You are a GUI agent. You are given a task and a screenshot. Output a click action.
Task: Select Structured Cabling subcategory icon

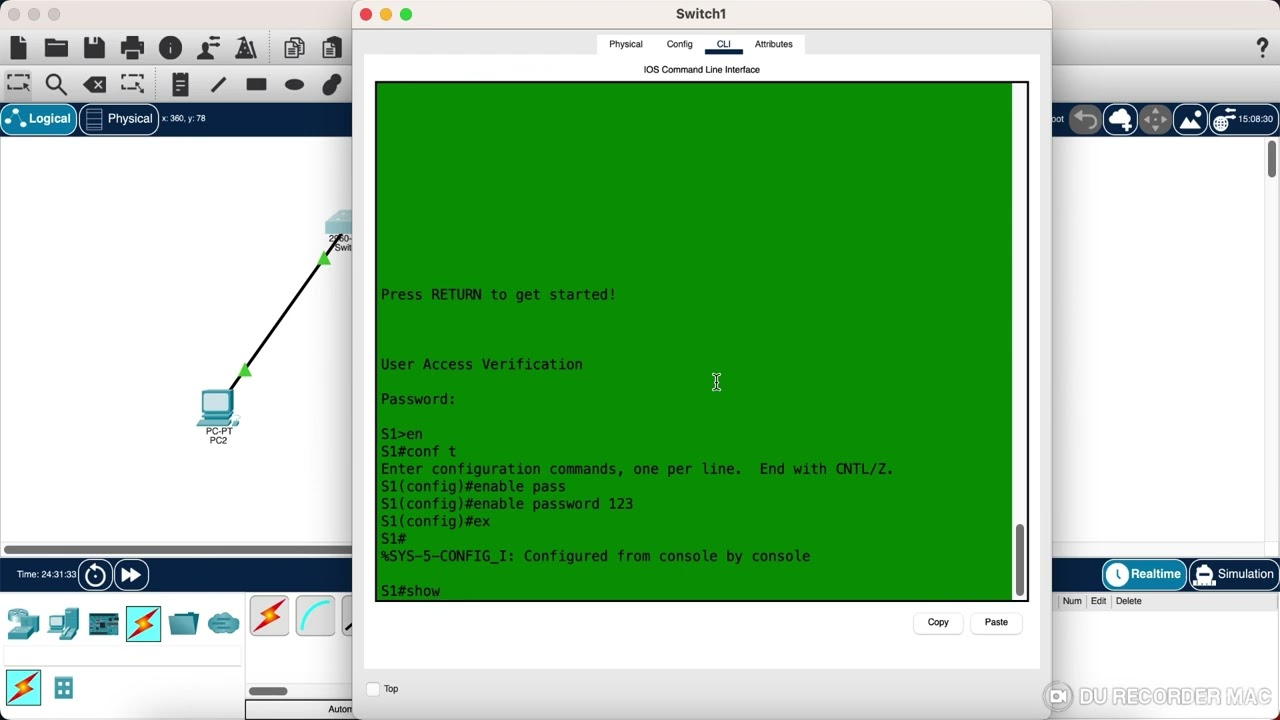(x=63, y=688)
